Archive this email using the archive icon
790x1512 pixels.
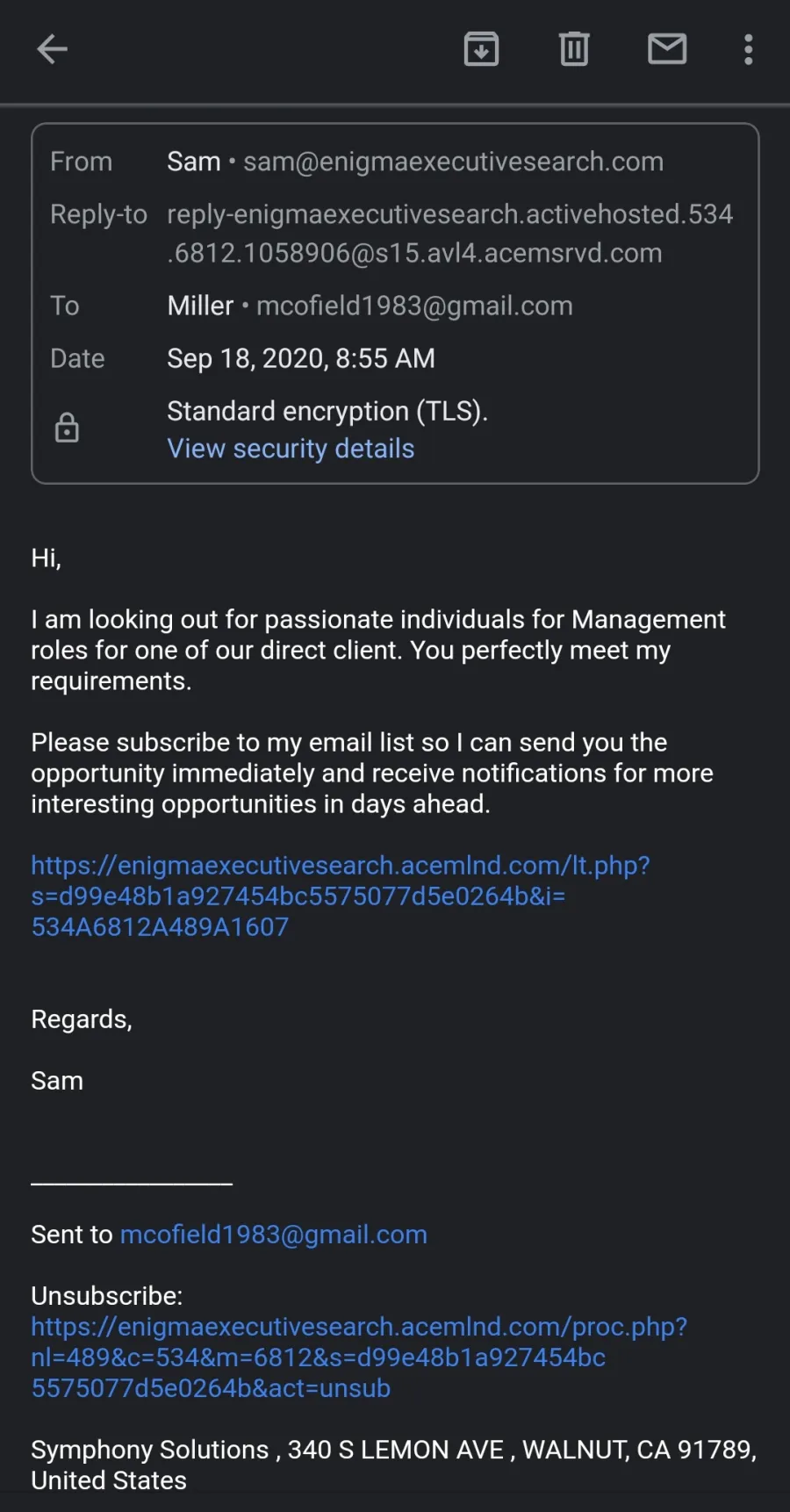pyautogui.click(x=481, y=49)
